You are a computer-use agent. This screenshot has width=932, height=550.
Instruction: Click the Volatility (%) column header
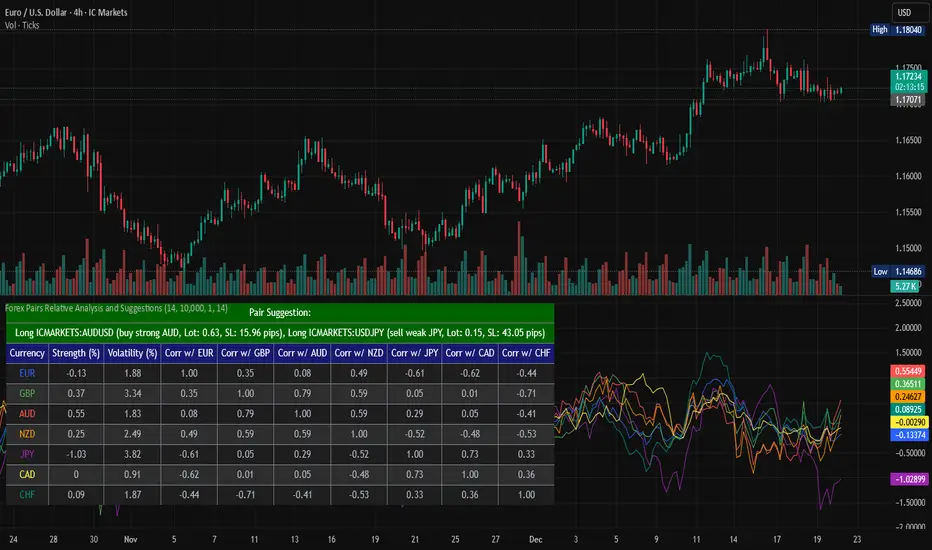pyautogui.click(x=133, y=352)
